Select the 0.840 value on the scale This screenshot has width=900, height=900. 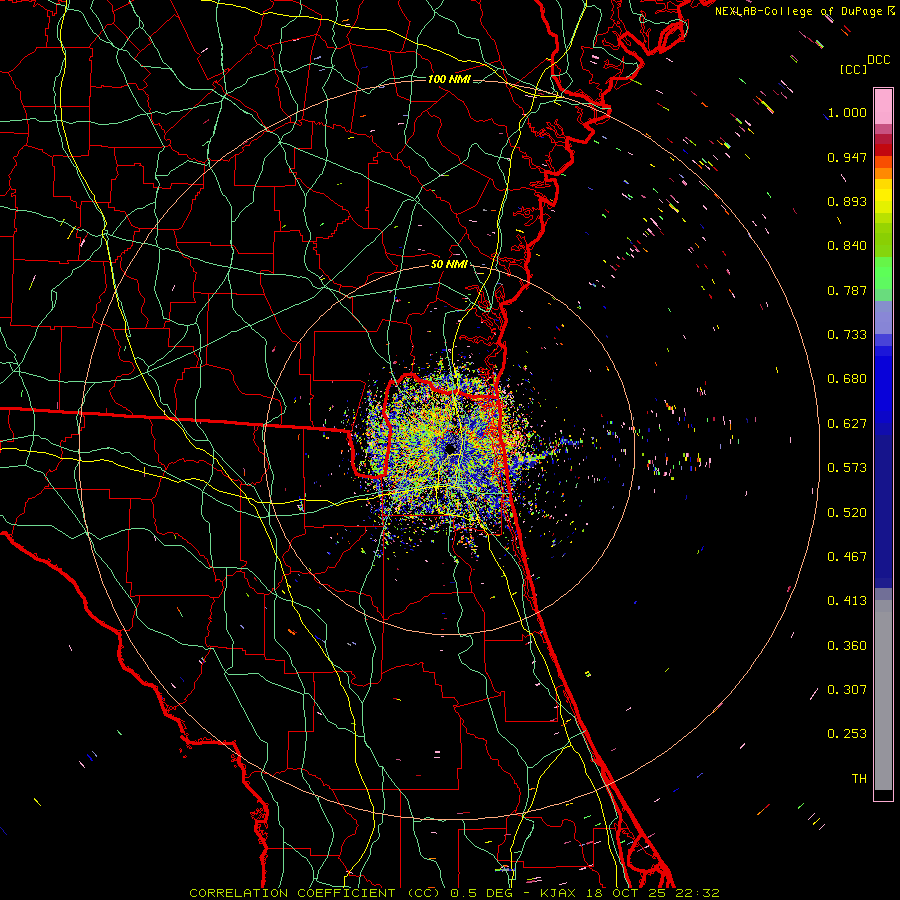pos(847,246)
